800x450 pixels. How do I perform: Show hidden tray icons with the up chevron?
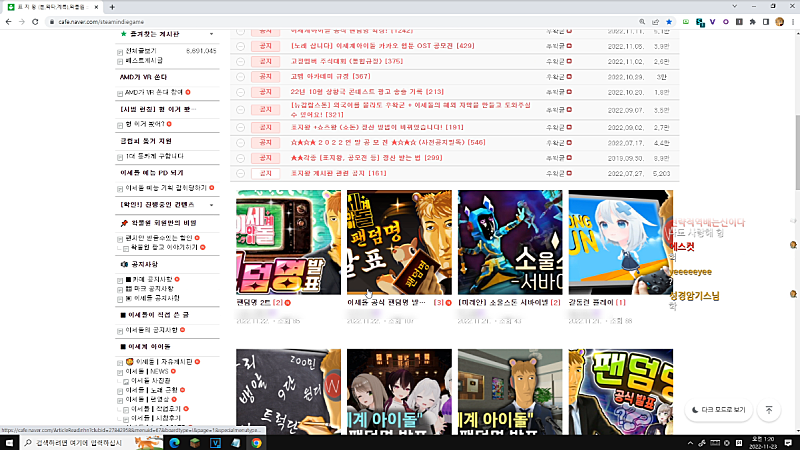pyautogui.click(x=690, y=443)
